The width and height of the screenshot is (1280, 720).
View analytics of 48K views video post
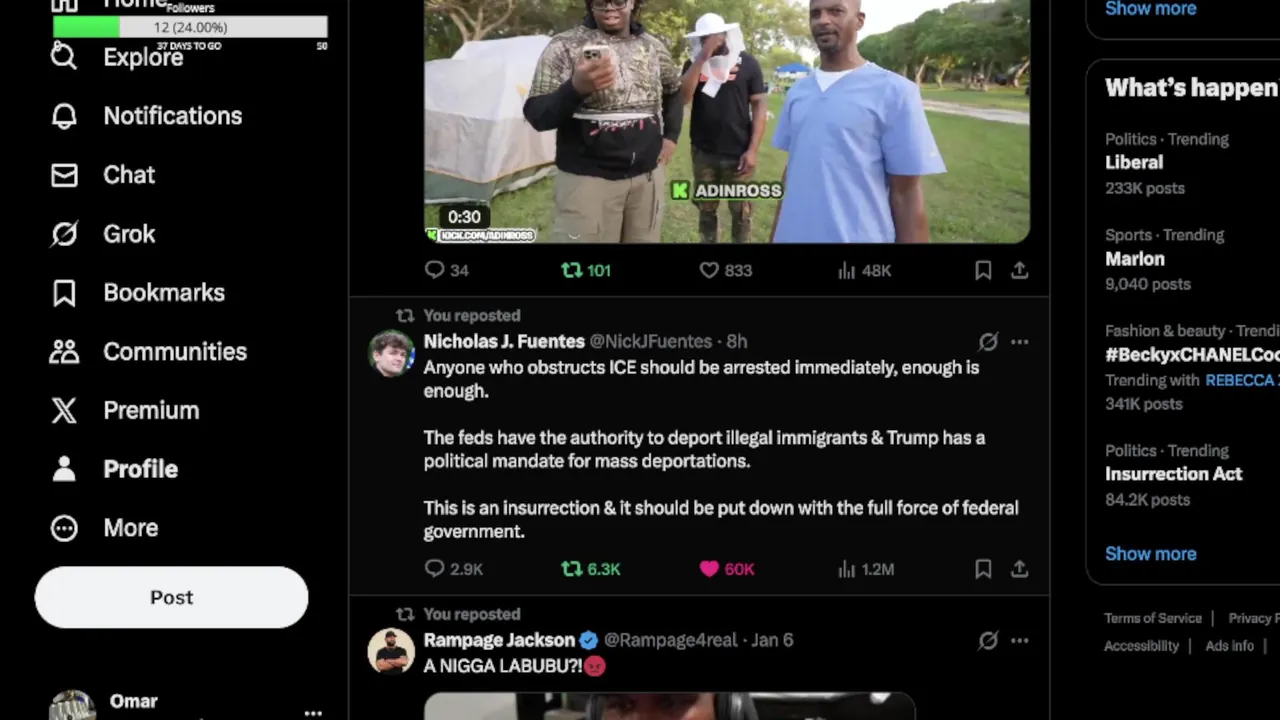click(x=864, y=270)
